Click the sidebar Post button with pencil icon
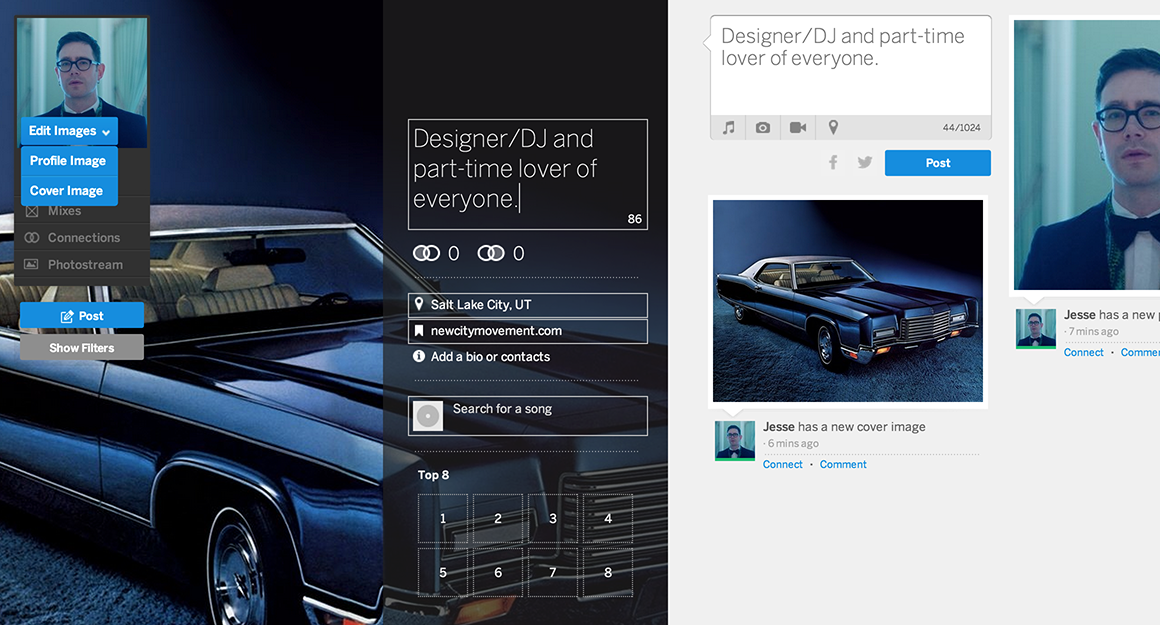This screenshot has width=1160, height=625. [82, 316]
